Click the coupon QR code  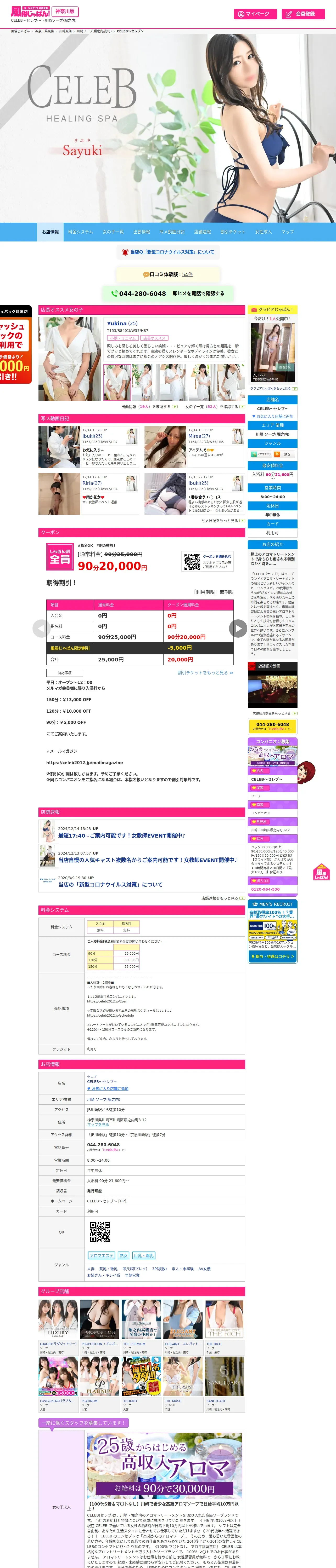click(x=192, y=561)
